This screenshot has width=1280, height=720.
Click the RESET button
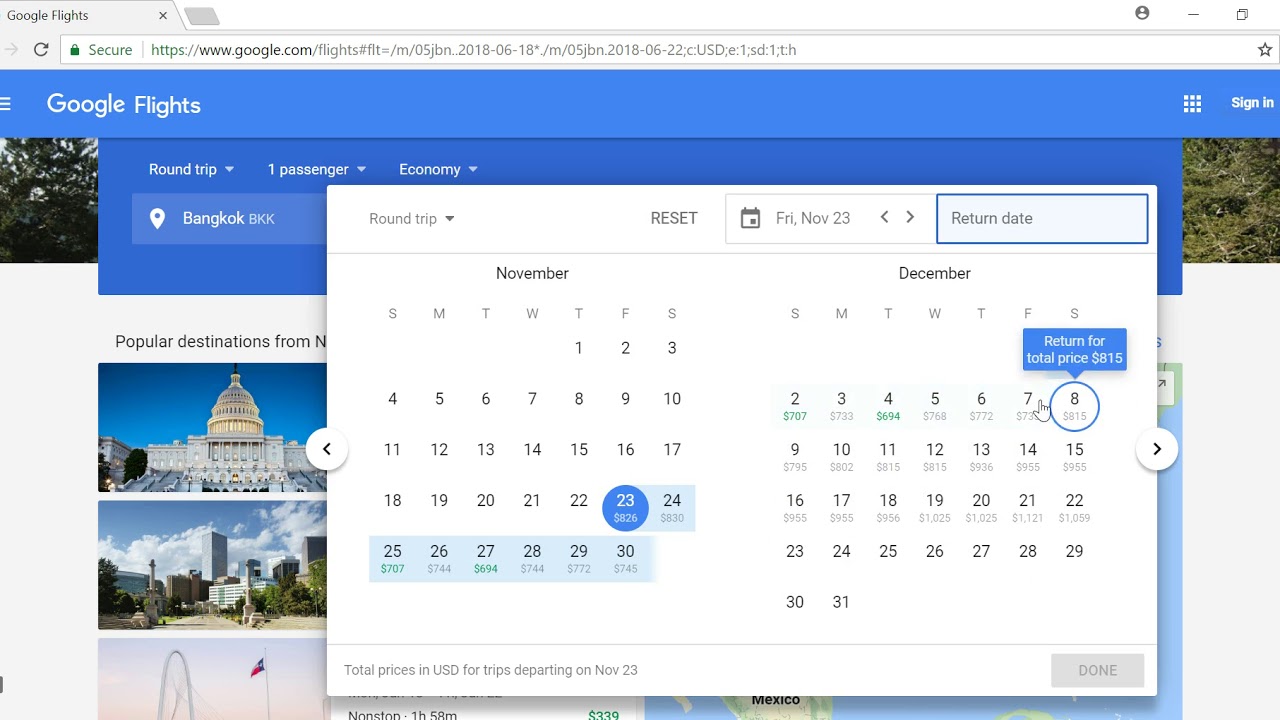pos(674,218)
